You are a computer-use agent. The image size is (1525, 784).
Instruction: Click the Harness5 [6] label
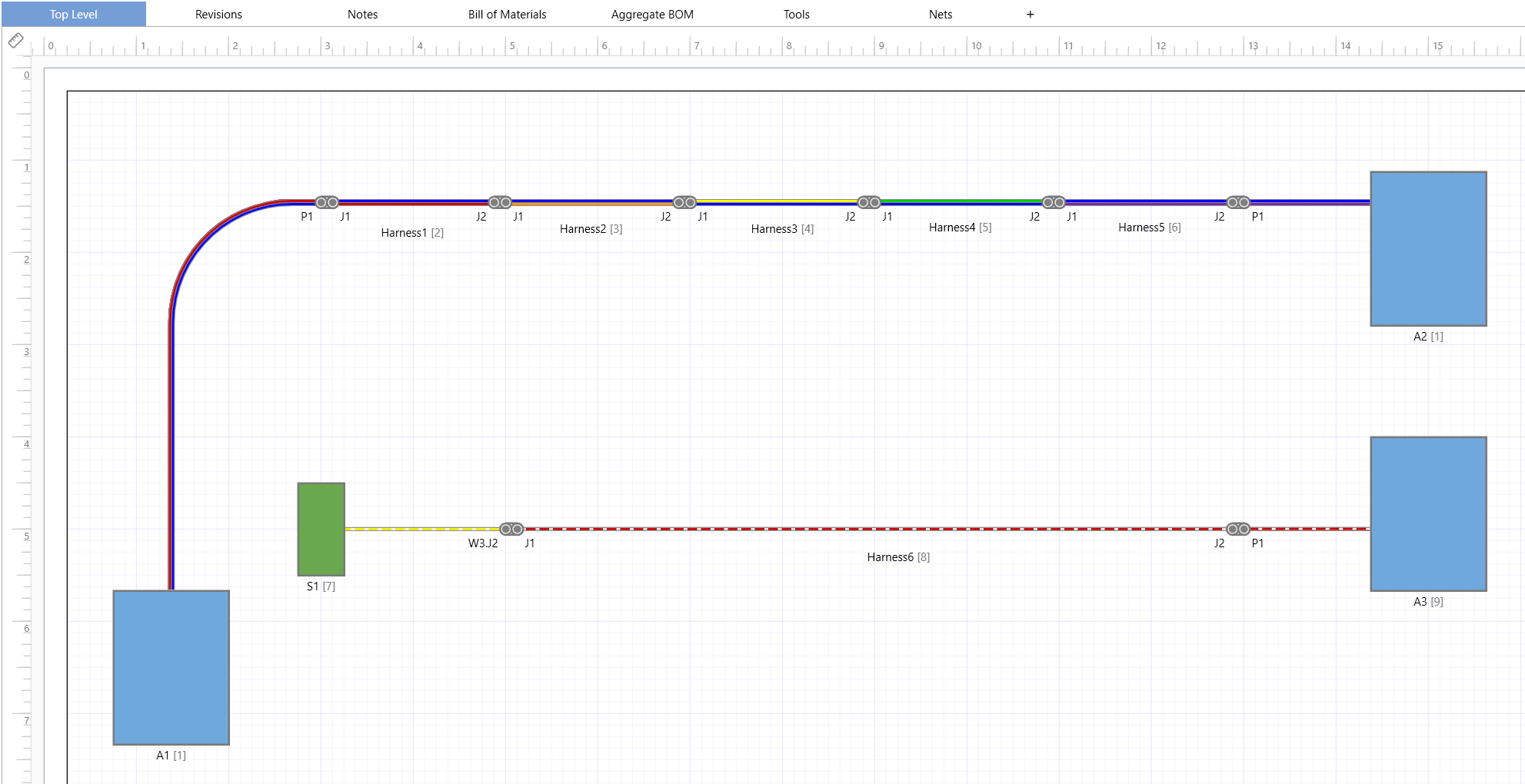1149,227
